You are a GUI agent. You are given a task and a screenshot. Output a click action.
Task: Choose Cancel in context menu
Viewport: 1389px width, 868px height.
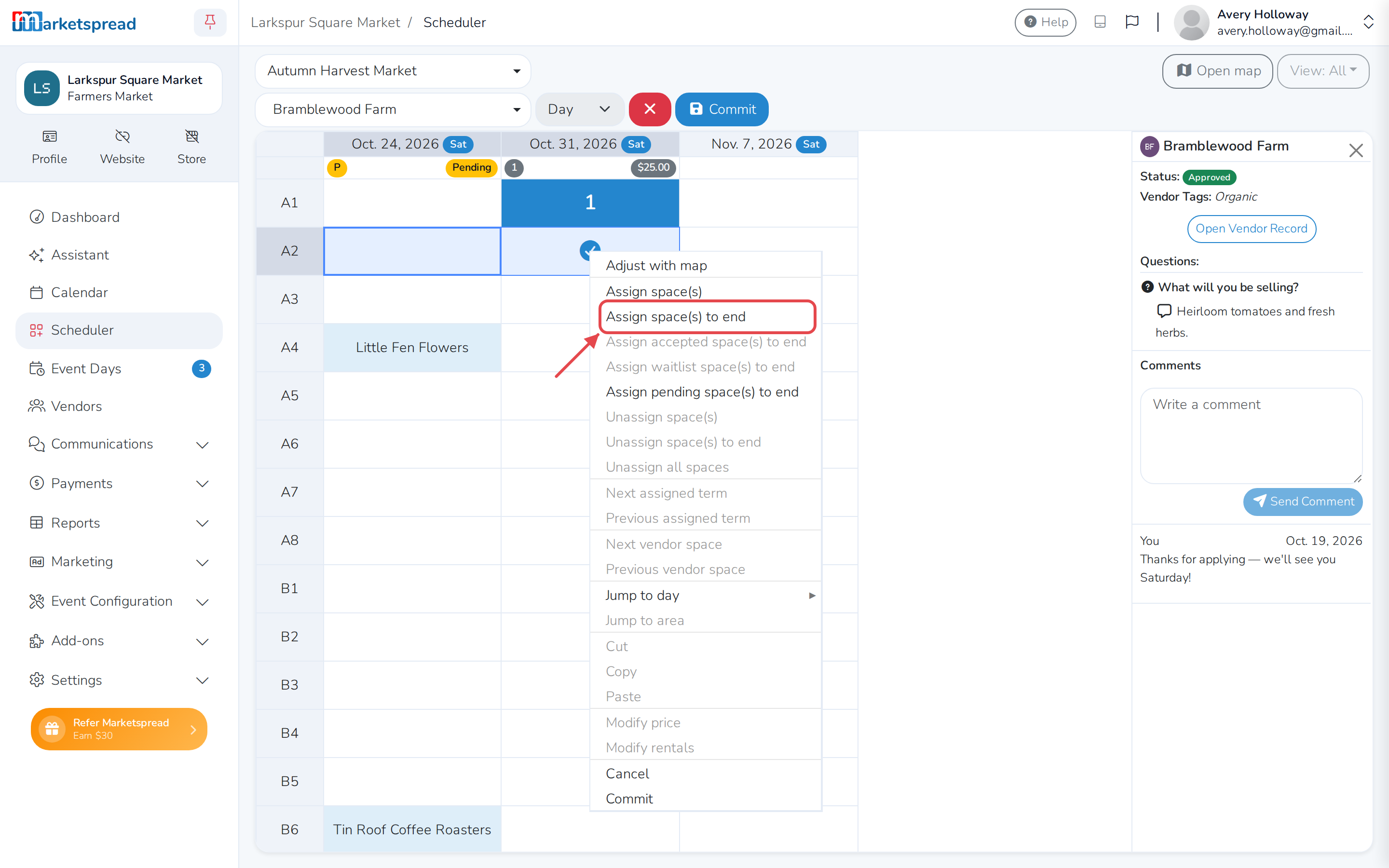pos(706,773)
